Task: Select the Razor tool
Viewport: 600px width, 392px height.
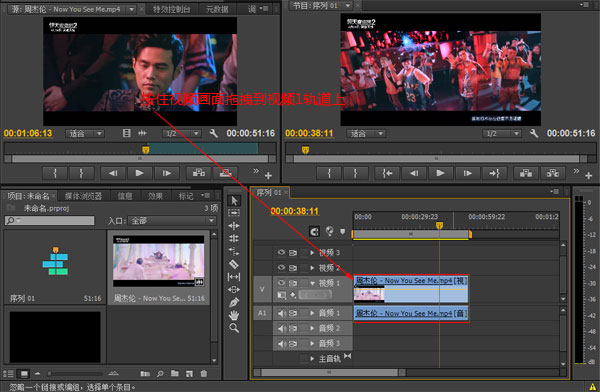Action: point(234,264)
